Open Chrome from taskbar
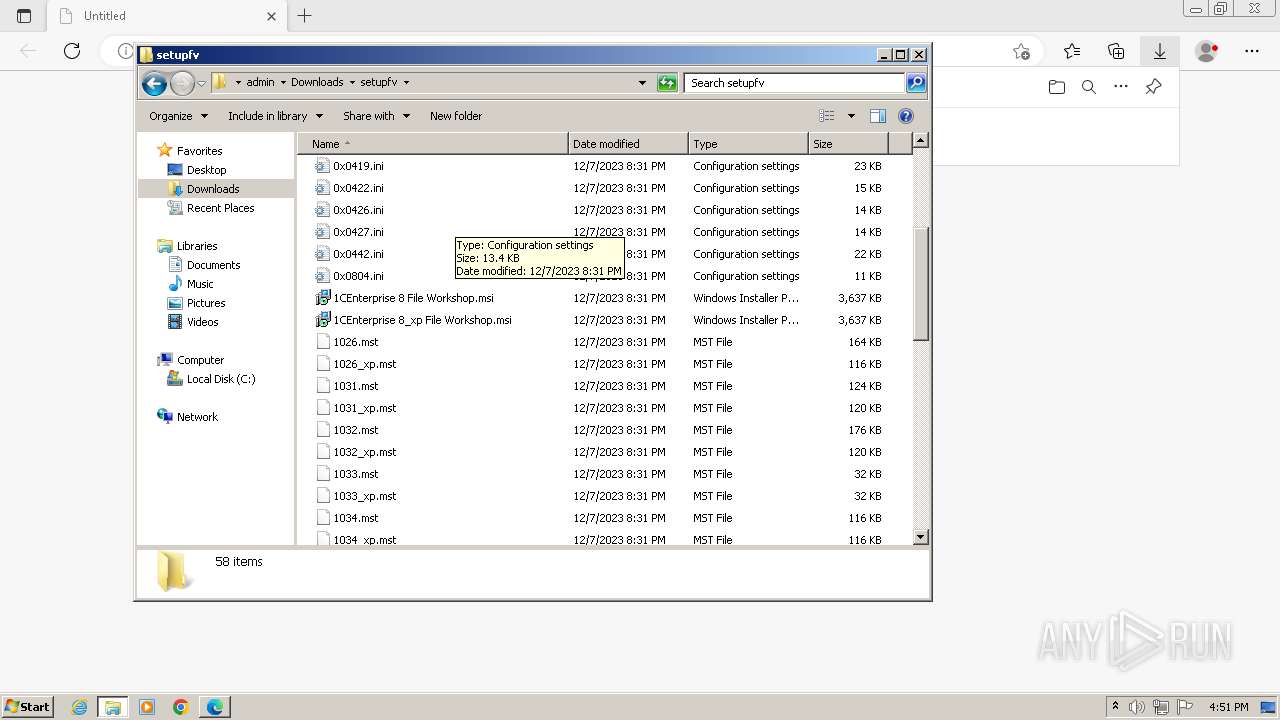 181,707
